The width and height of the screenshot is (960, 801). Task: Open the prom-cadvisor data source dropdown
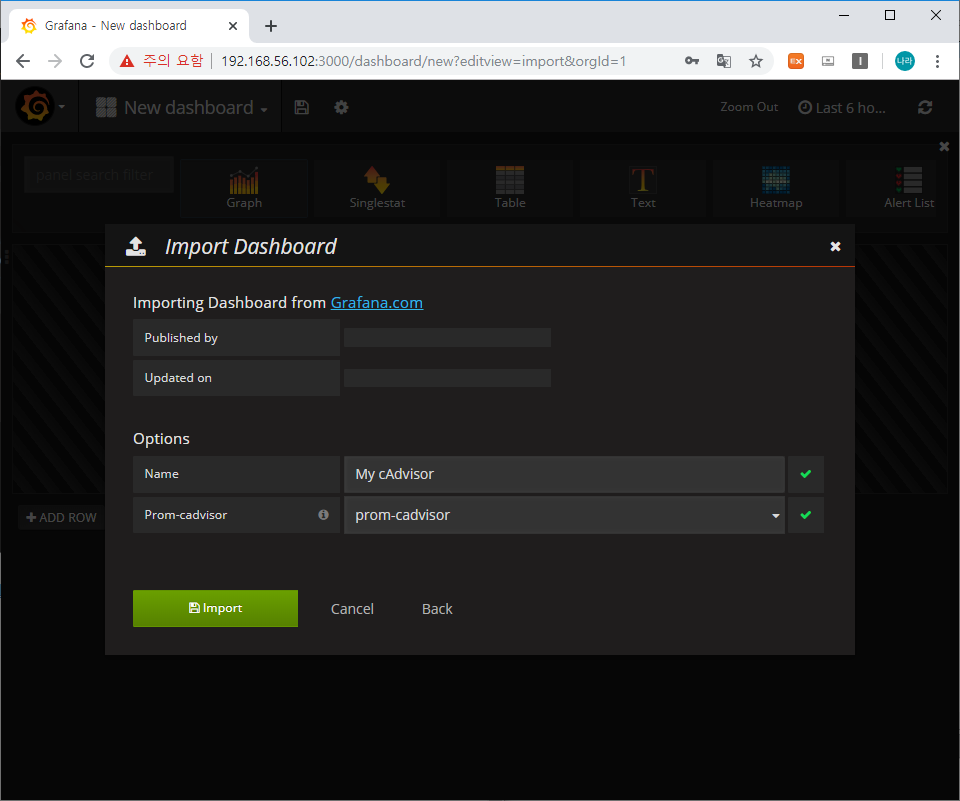(564, 515)
